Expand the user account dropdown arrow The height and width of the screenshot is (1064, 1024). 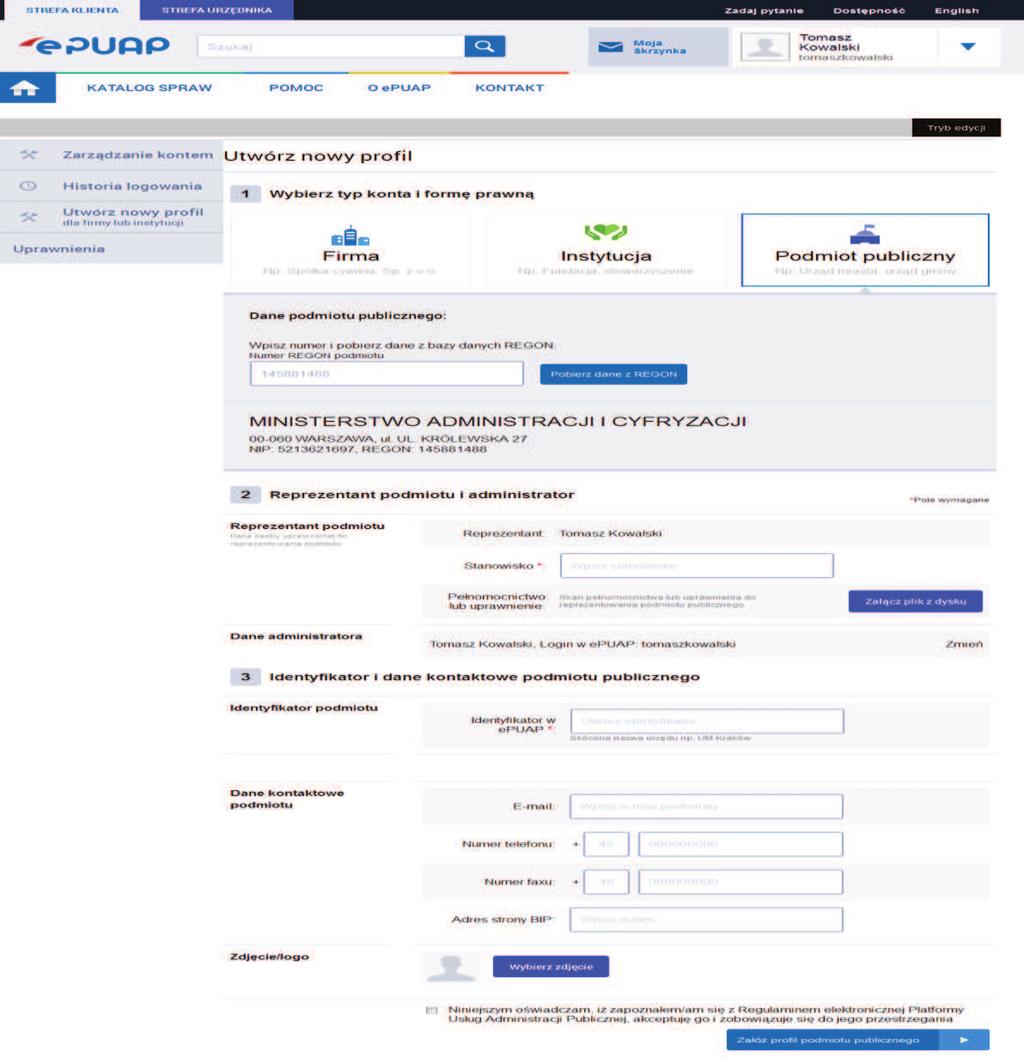[968, 47]
